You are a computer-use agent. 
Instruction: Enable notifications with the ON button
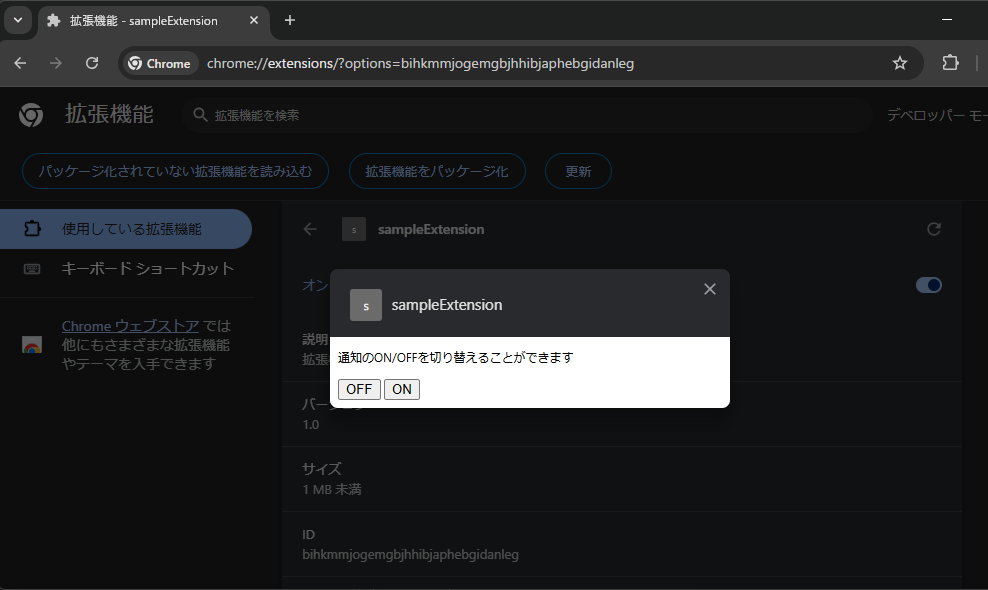402,389
